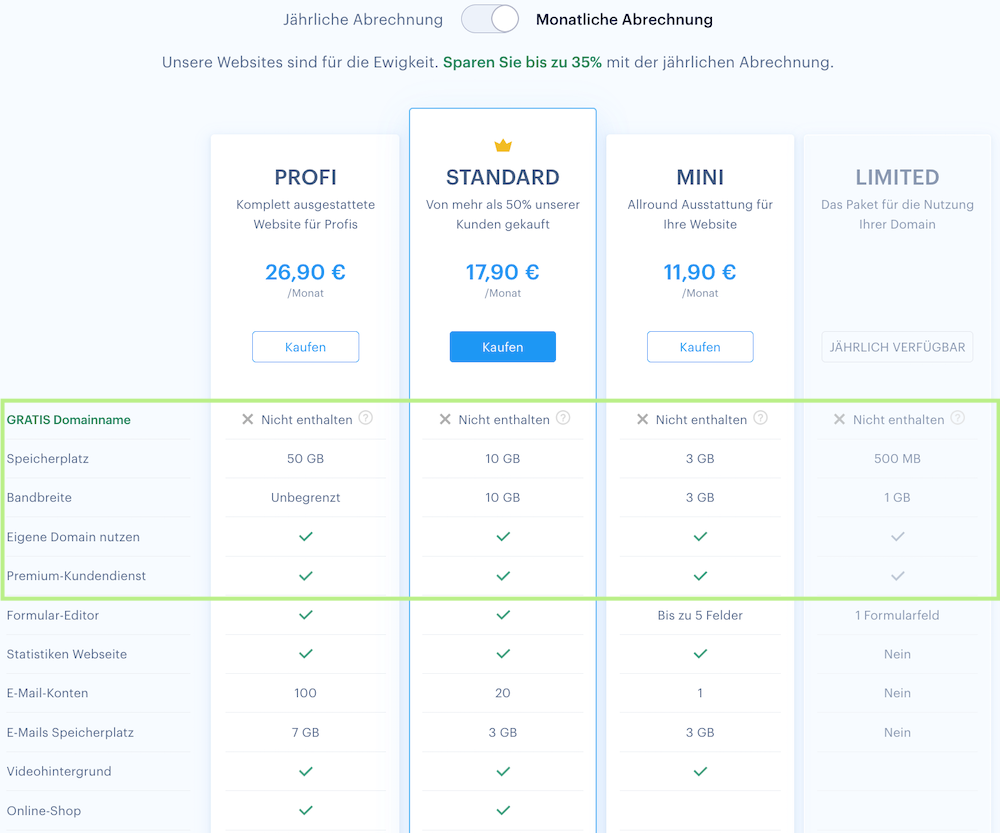Click LIMITED checkmark for Premium-Kundendienst

click(898, 576)
